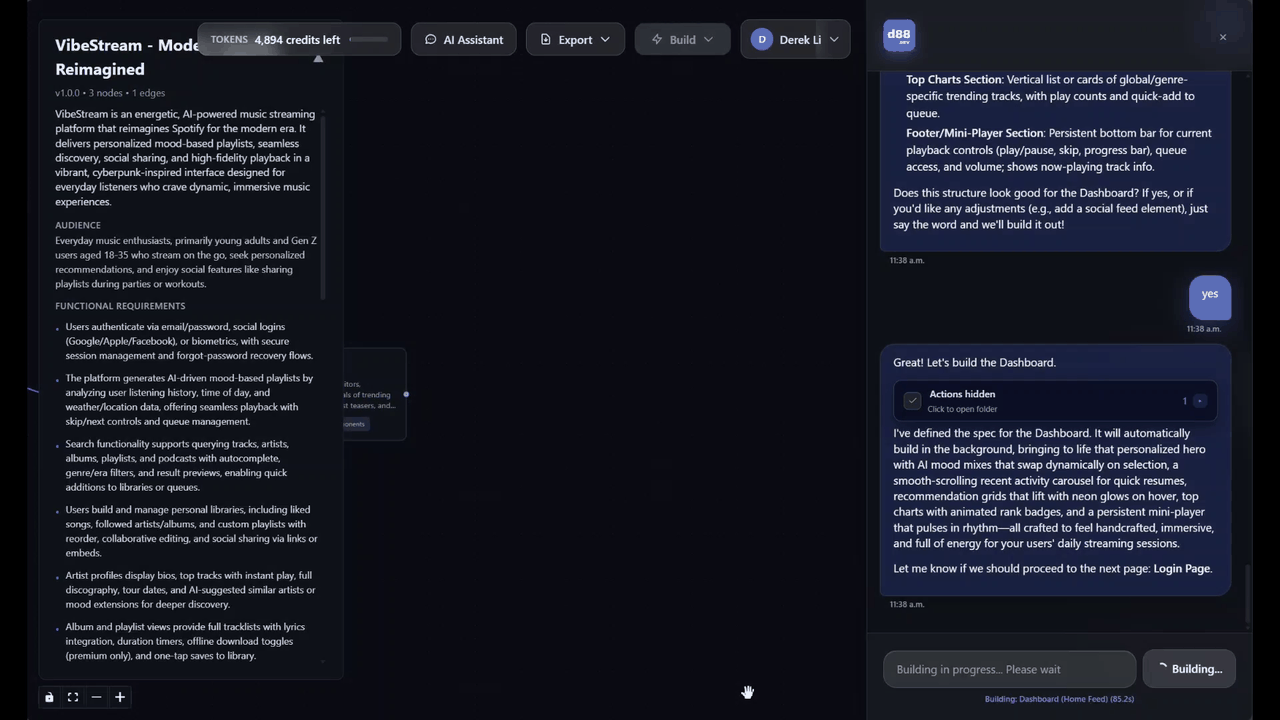Open the AI Assistant panel
The image size is (1280, 720).
tap(463, 39)
